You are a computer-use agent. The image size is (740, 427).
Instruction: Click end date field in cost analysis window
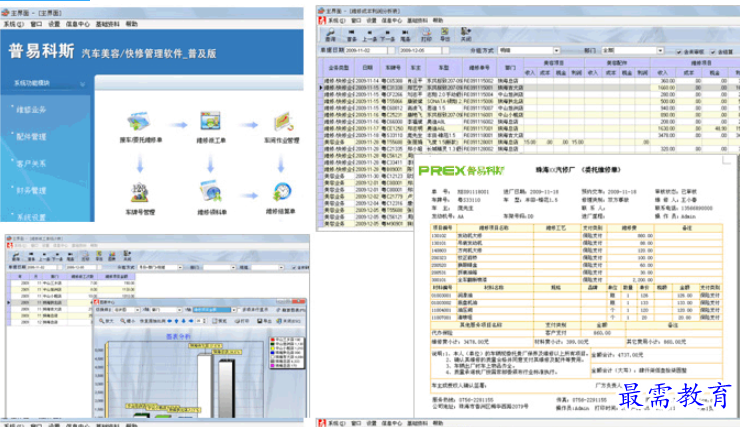420,50
